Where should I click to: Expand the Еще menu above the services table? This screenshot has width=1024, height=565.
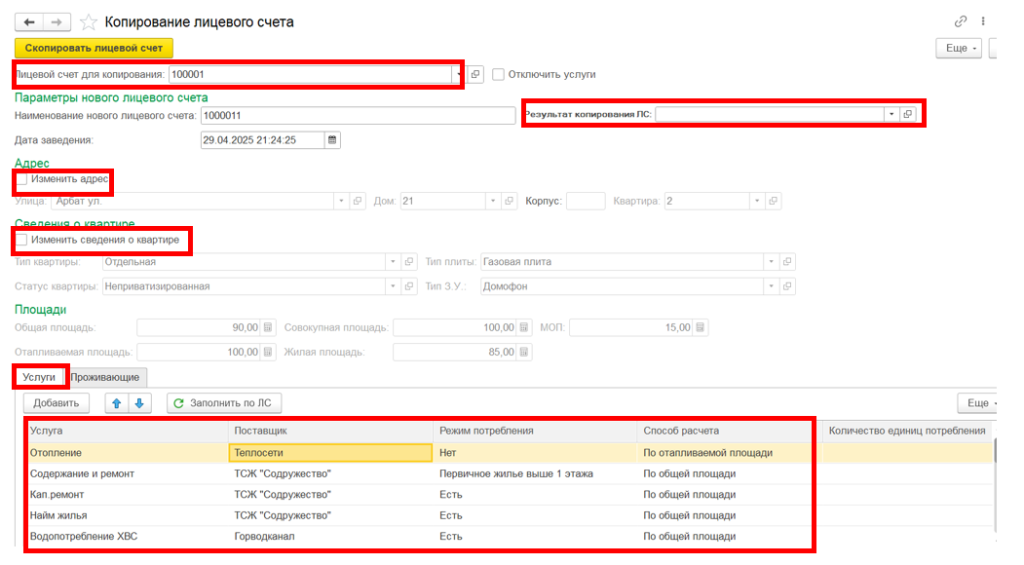[977, 403]
